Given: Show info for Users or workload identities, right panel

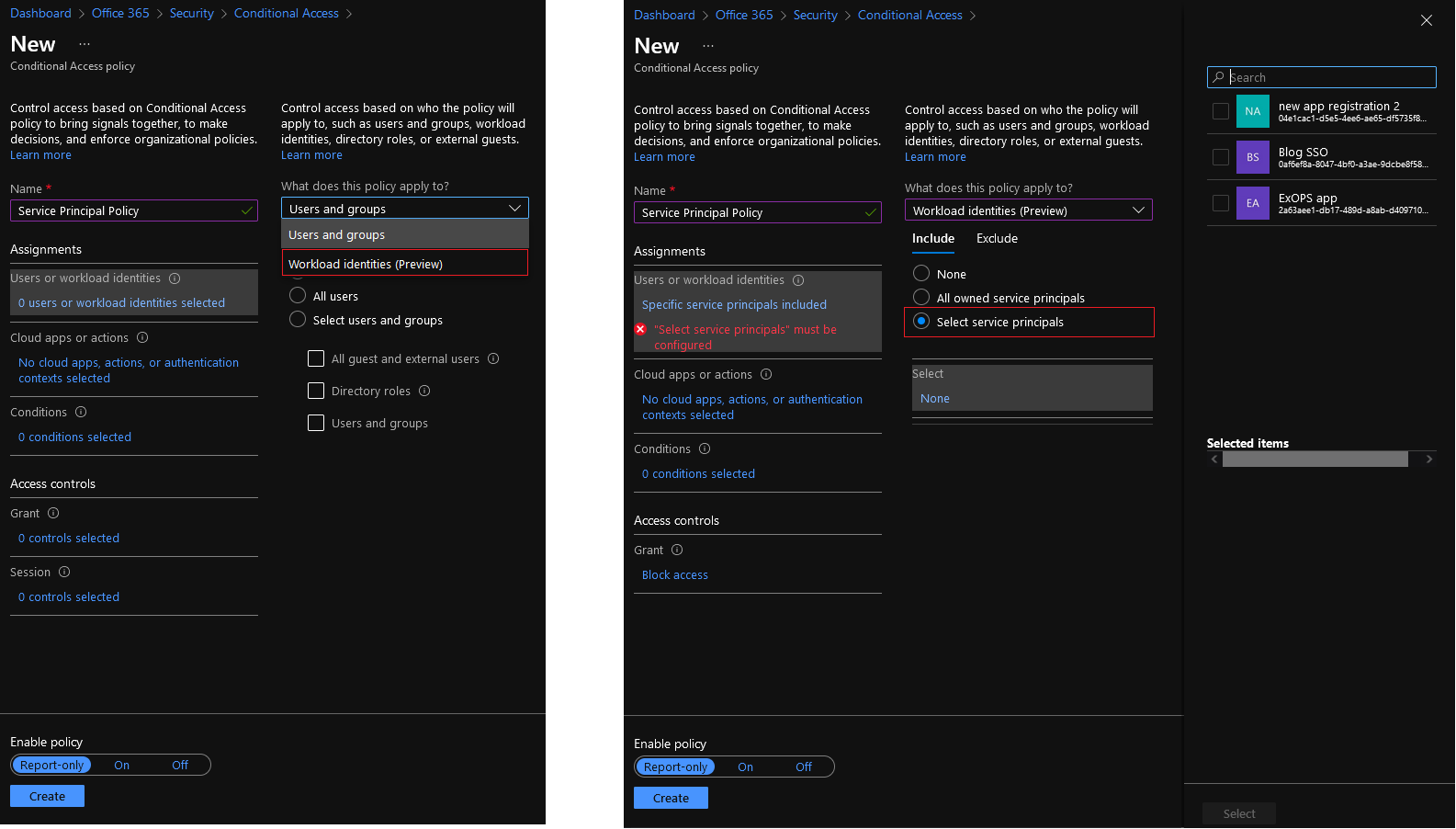Looking at the screenshot, I should point(798,280).
